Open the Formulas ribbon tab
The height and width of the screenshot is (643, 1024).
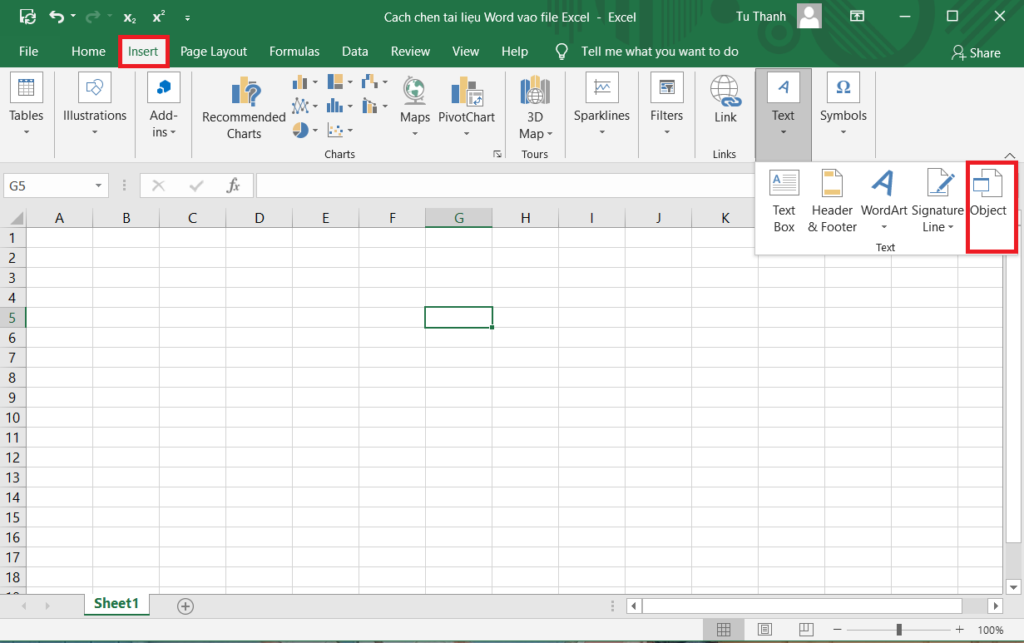click(294, 52)
